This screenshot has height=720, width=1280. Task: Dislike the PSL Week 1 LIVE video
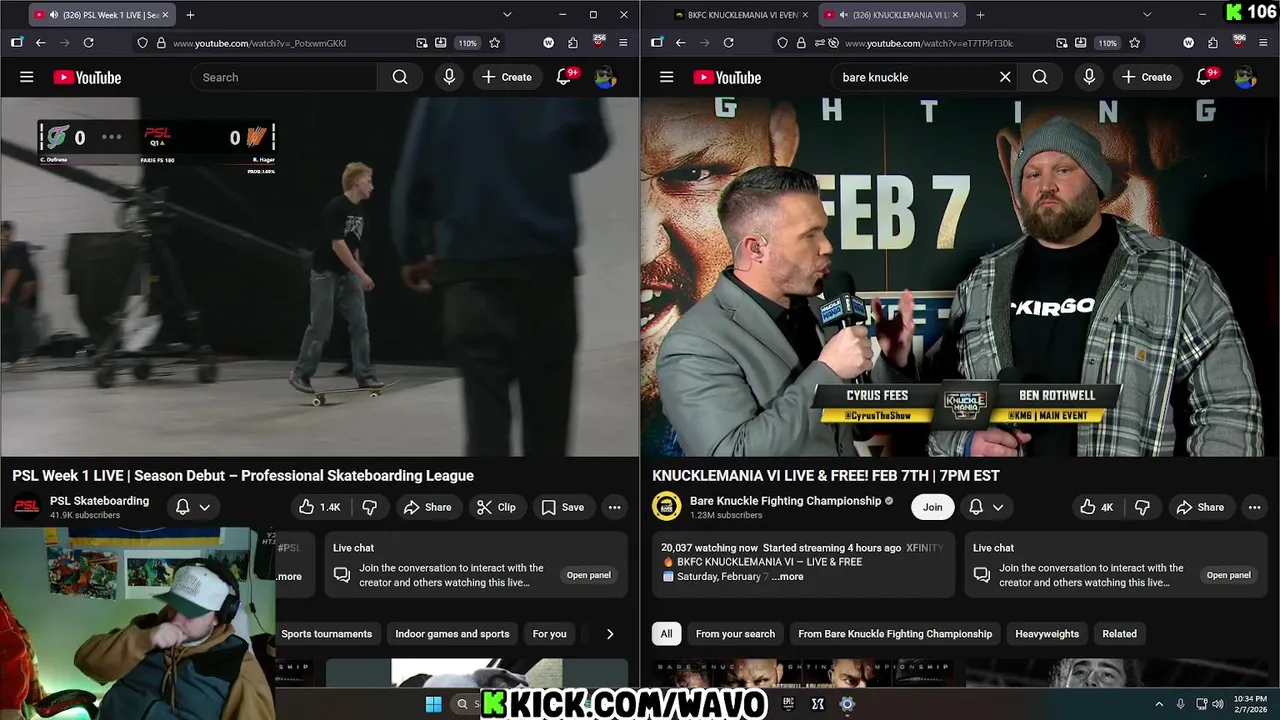(369, 507)
